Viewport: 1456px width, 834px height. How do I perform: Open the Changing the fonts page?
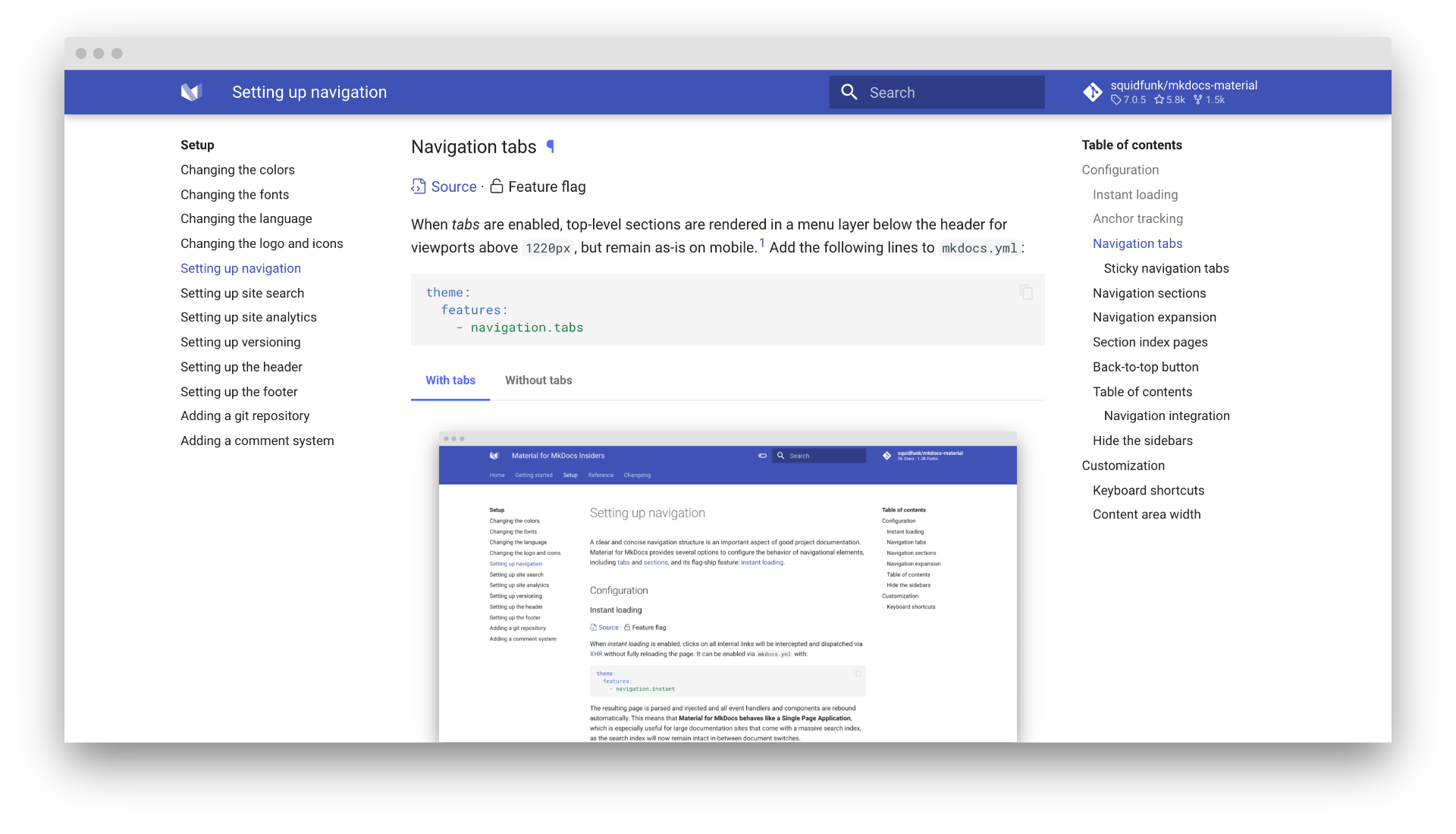click(x=234, y=195)
